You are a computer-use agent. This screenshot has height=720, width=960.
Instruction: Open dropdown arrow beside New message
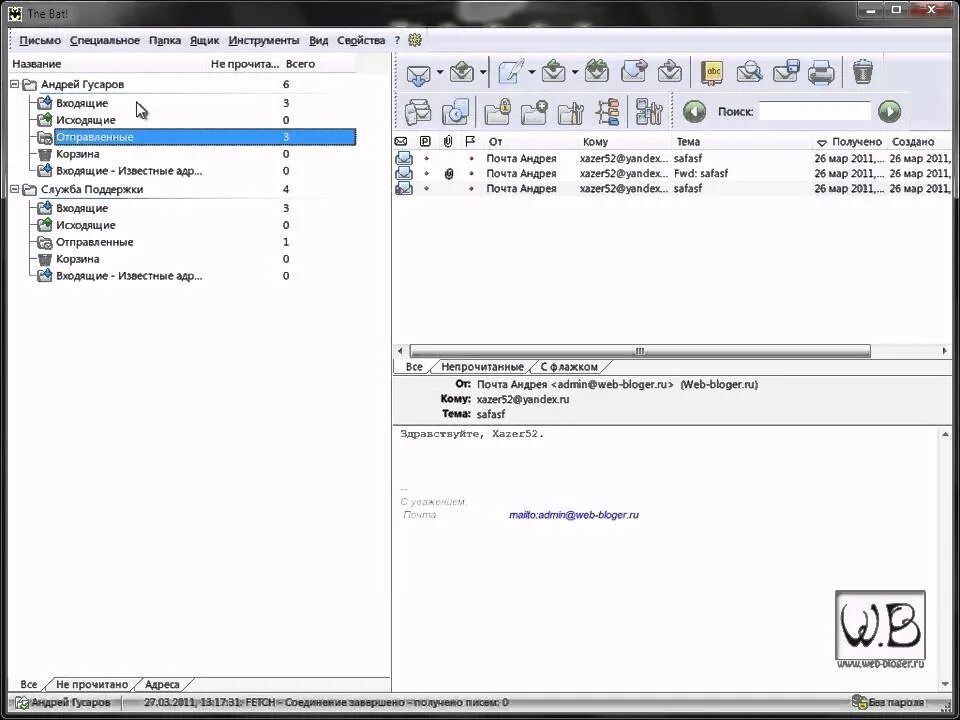(531, 72)
